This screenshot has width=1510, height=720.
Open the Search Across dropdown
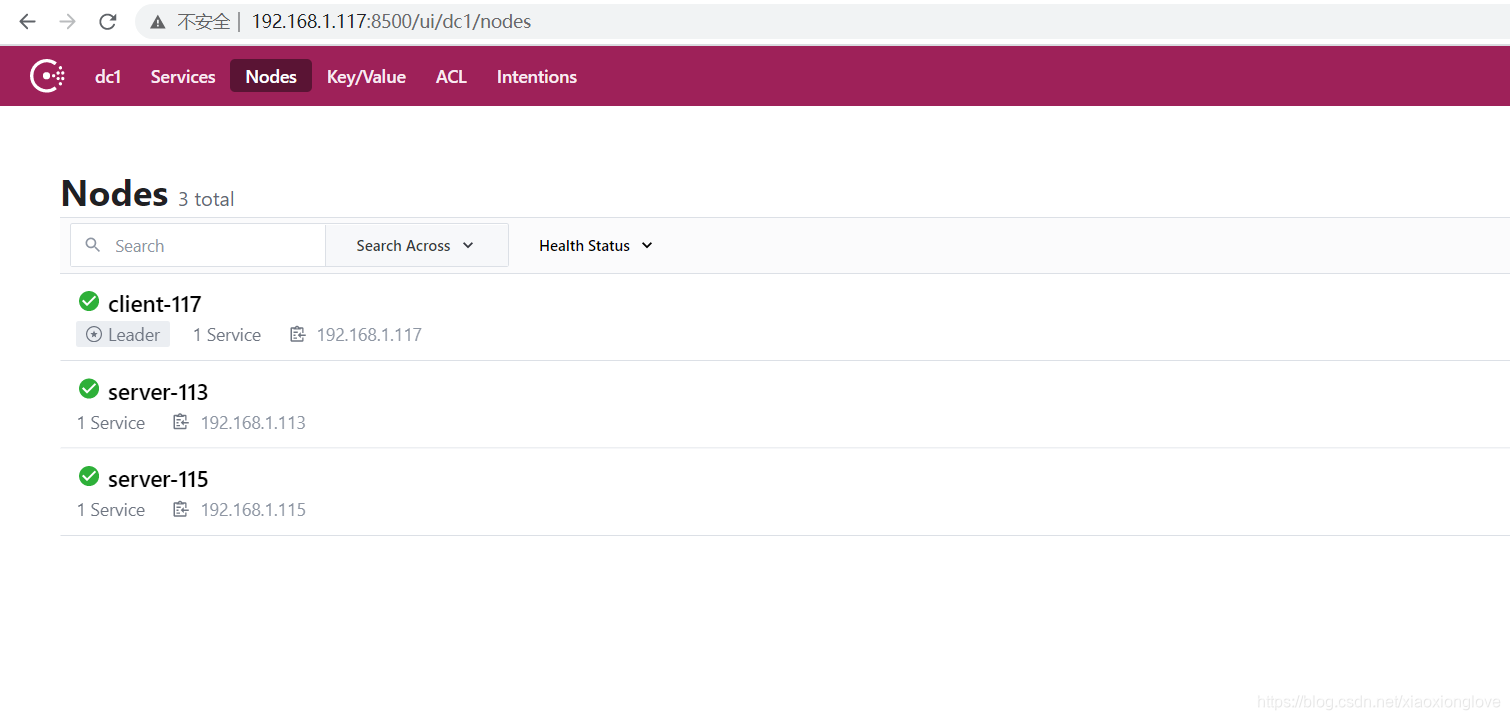tap(416, 245)
